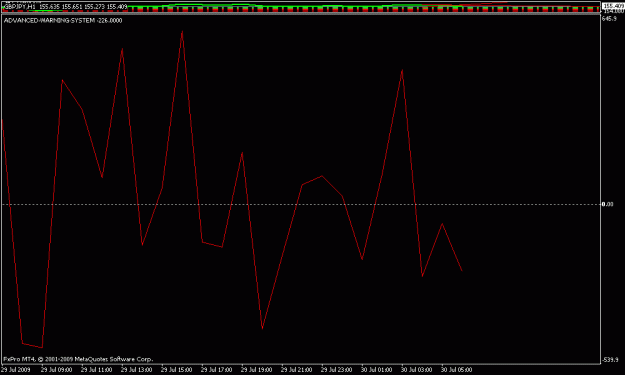Click the 30 Jul 03:00 time label
625x375 pixels.
click(x=417, y=369)
